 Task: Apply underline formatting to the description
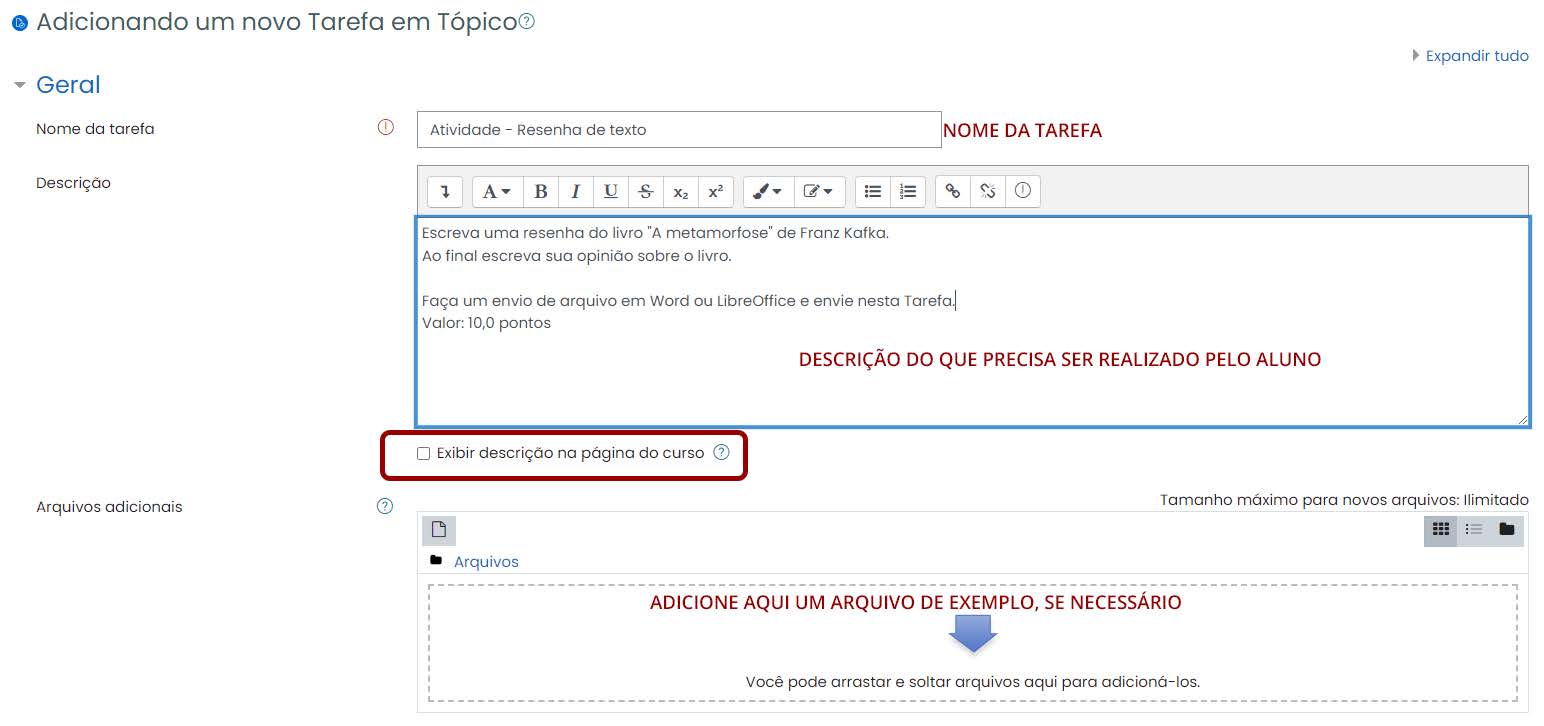pyautogui.click(x=610, y=191)
